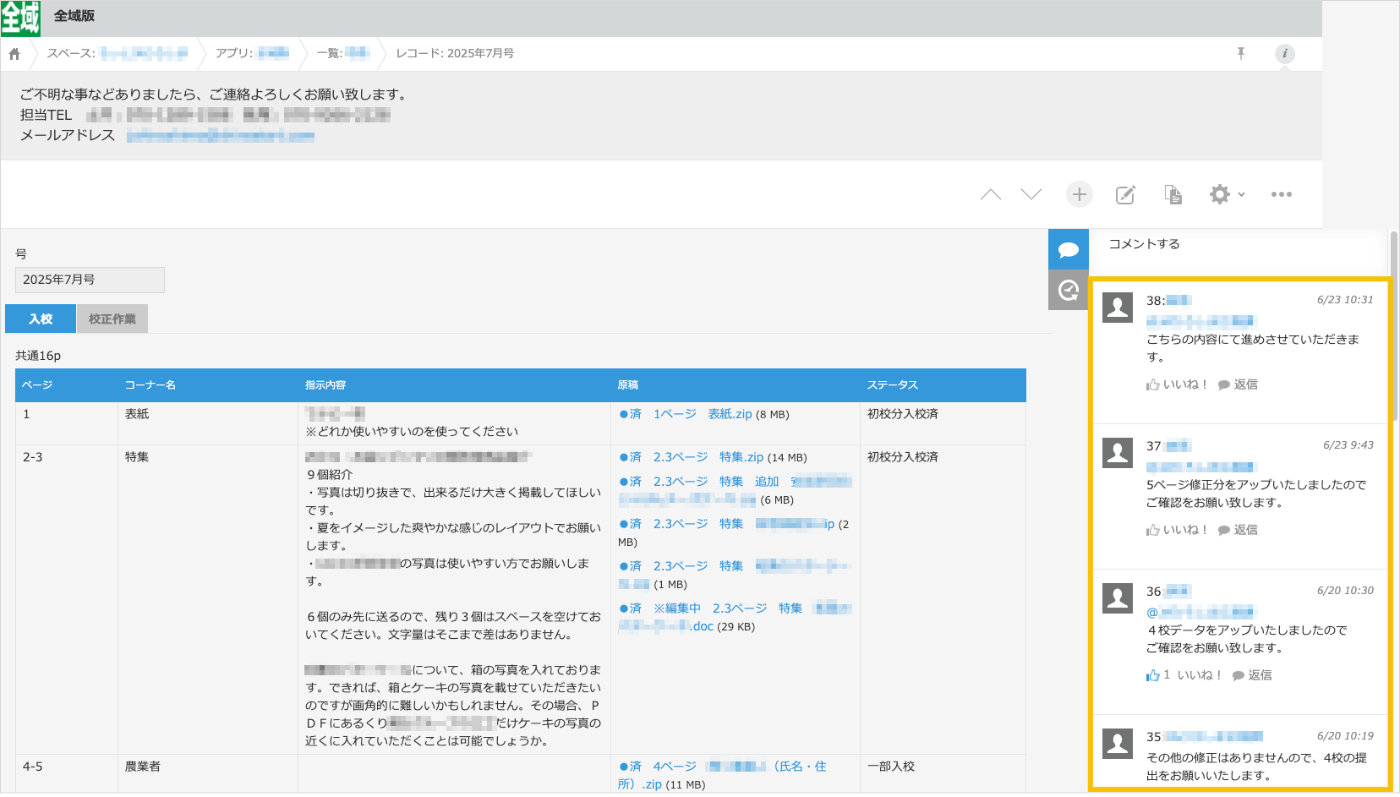
Task: Open the info icon in header
Action: click(1285, 54)
